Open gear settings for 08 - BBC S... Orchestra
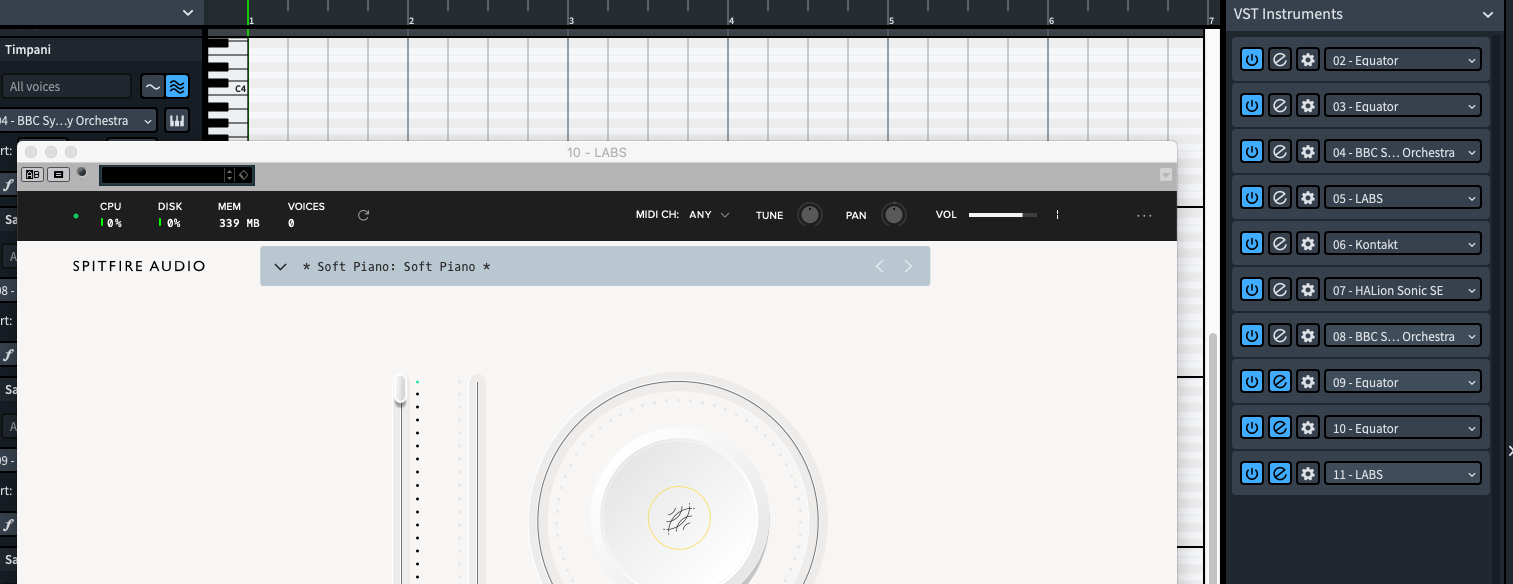 coord(1307,336)
